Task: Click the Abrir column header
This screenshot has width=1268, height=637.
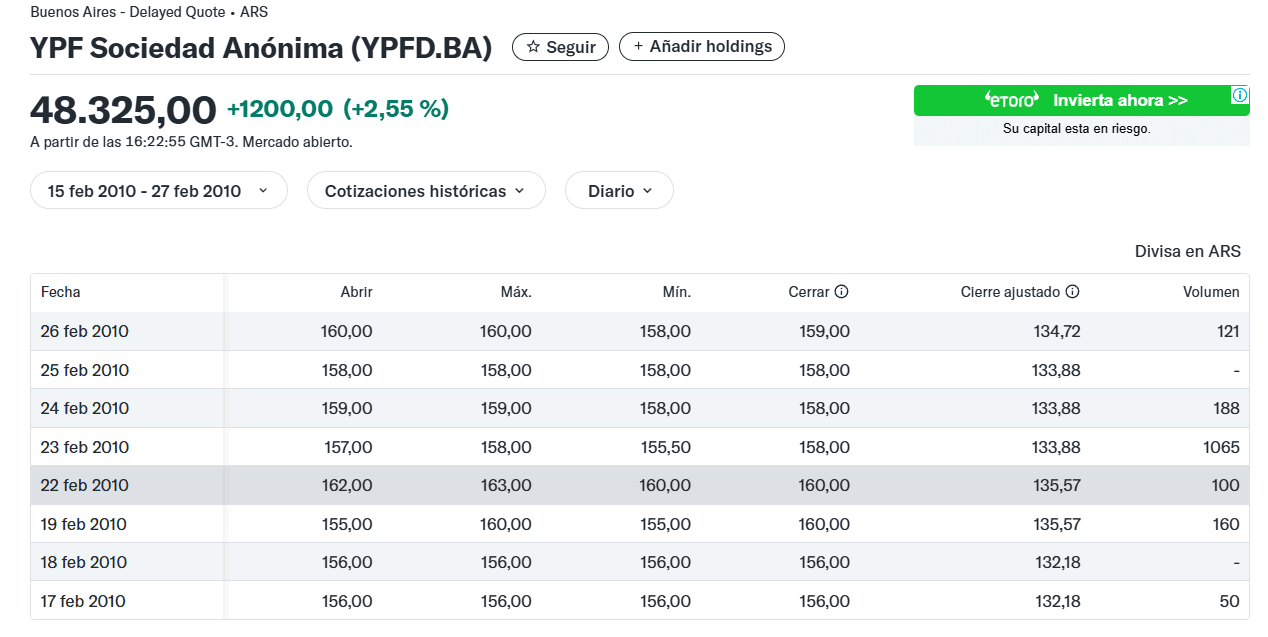Action: coord(356,292)
